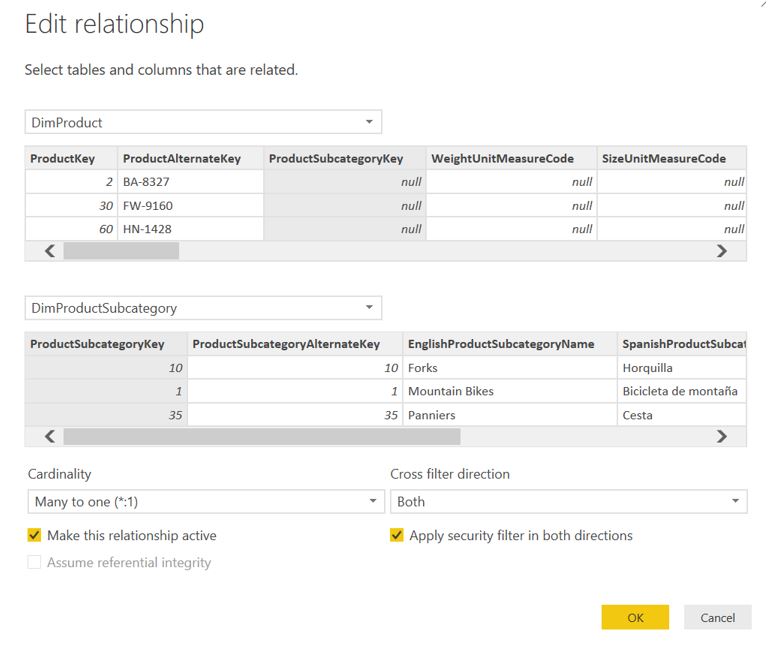
Task: Select ProductAlternateKey column header
Action: (x=190, y=159)
